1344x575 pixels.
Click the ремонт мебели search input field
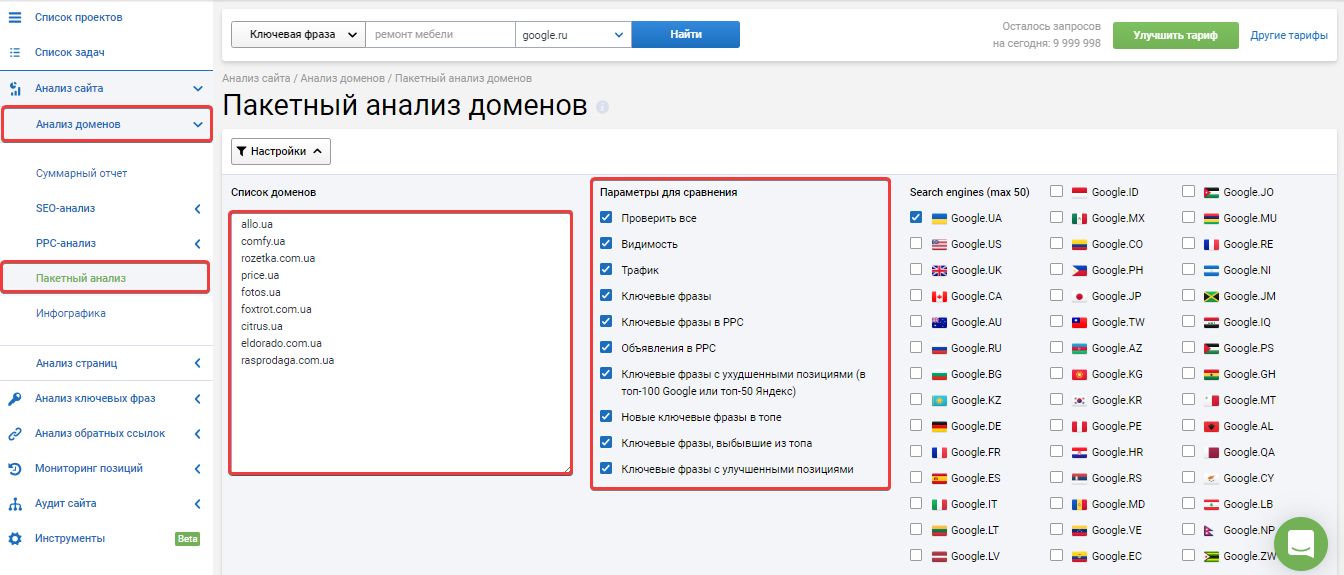[x=440, y=34]
